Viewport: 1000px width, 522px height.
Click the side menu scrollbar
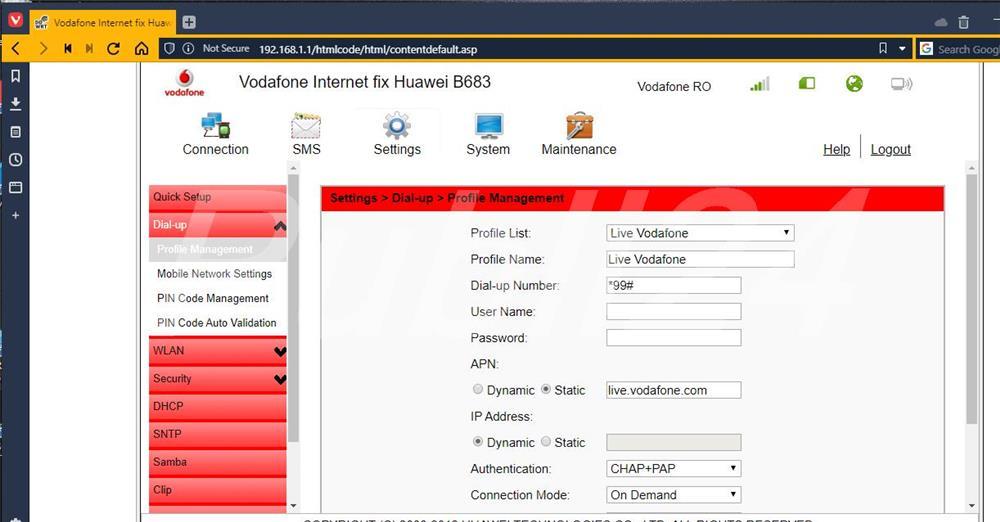(293, 308)
